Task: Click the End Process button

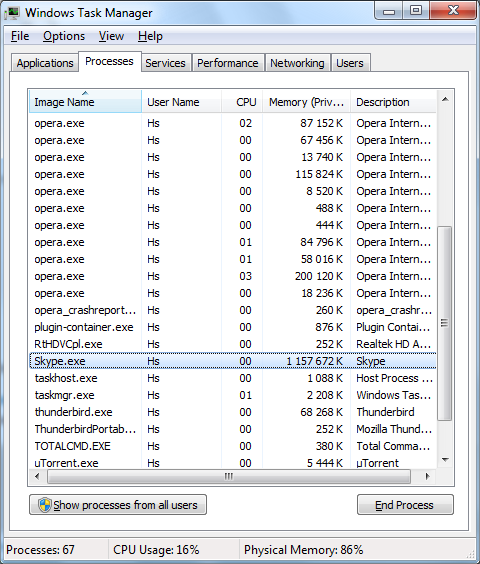Action: coord(405,505)
